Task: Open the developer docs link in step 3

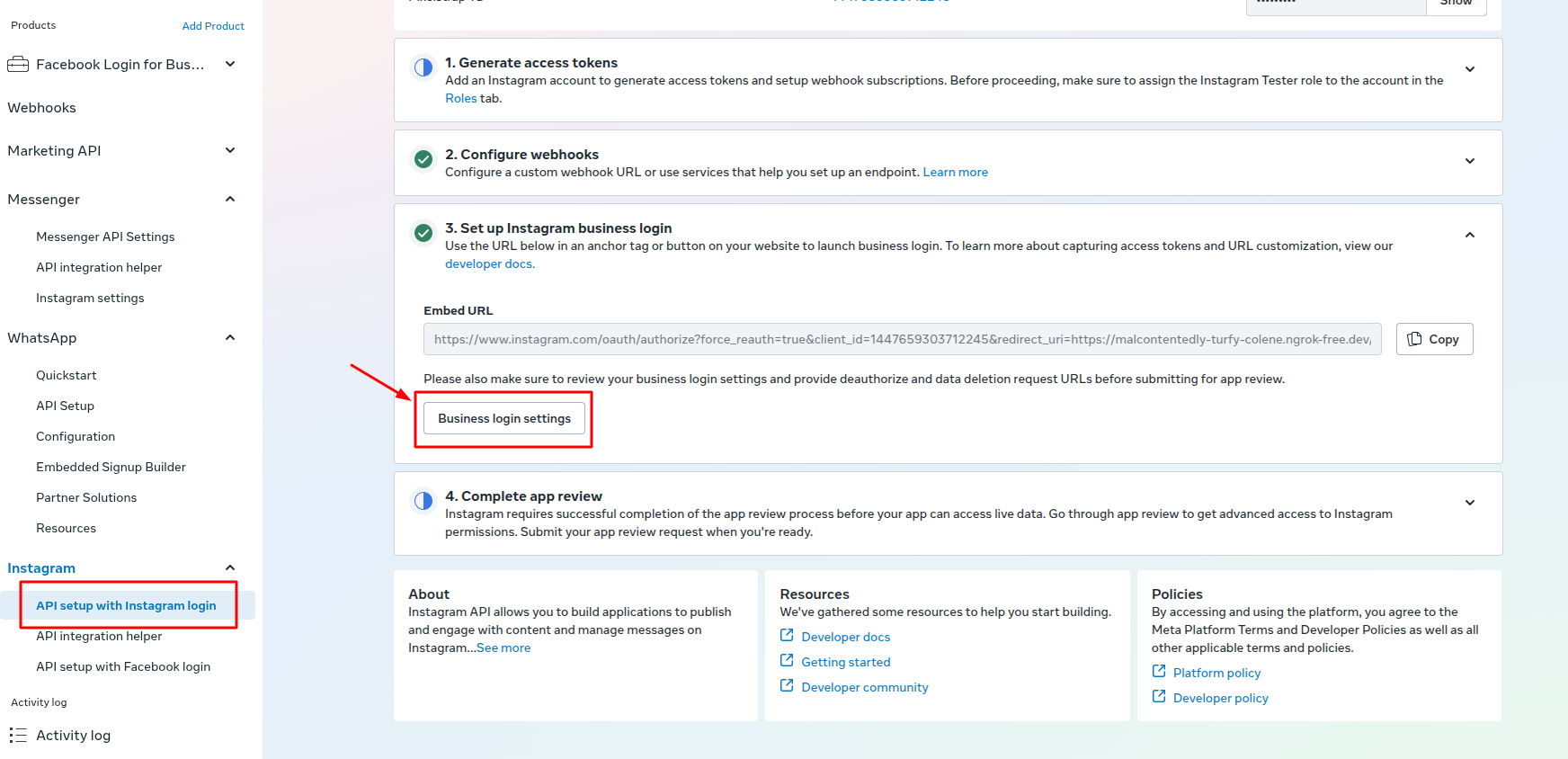Action: (x=489, y=264)
